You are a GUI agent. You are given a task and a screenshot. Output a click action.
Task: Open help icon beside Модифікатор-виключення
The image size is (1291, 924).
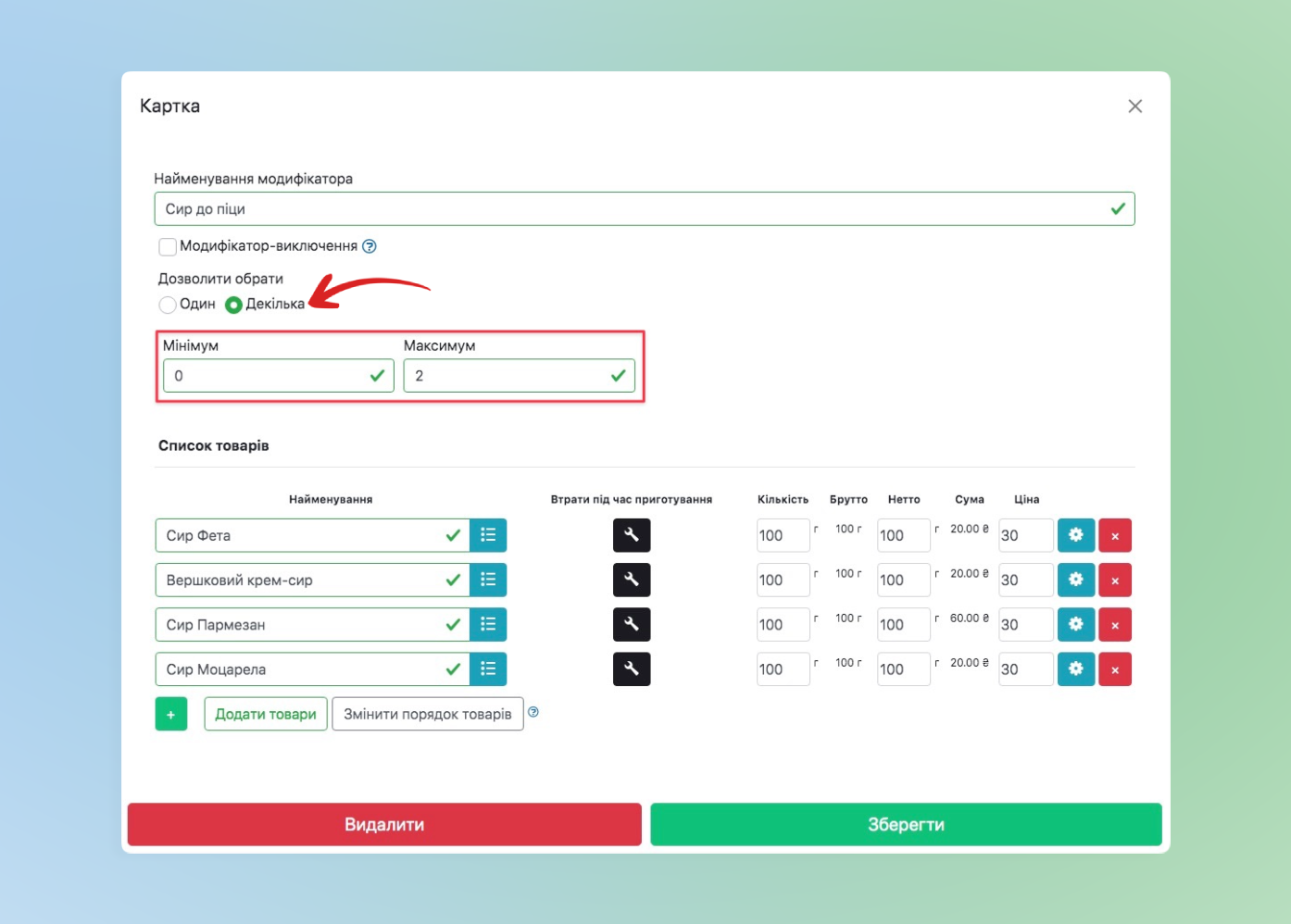pyautogui.click(x=370, y=246)
